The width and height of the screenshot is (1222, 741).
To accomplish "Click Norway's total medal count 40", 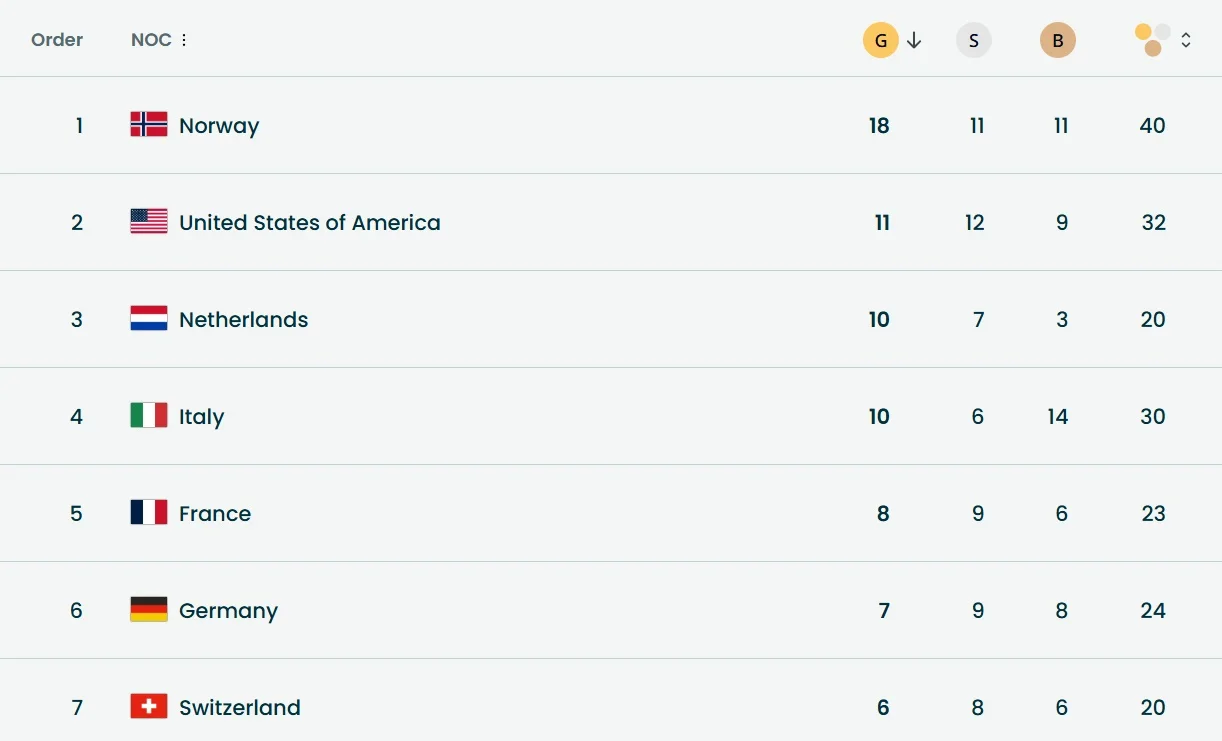I will pos(1152,126).
